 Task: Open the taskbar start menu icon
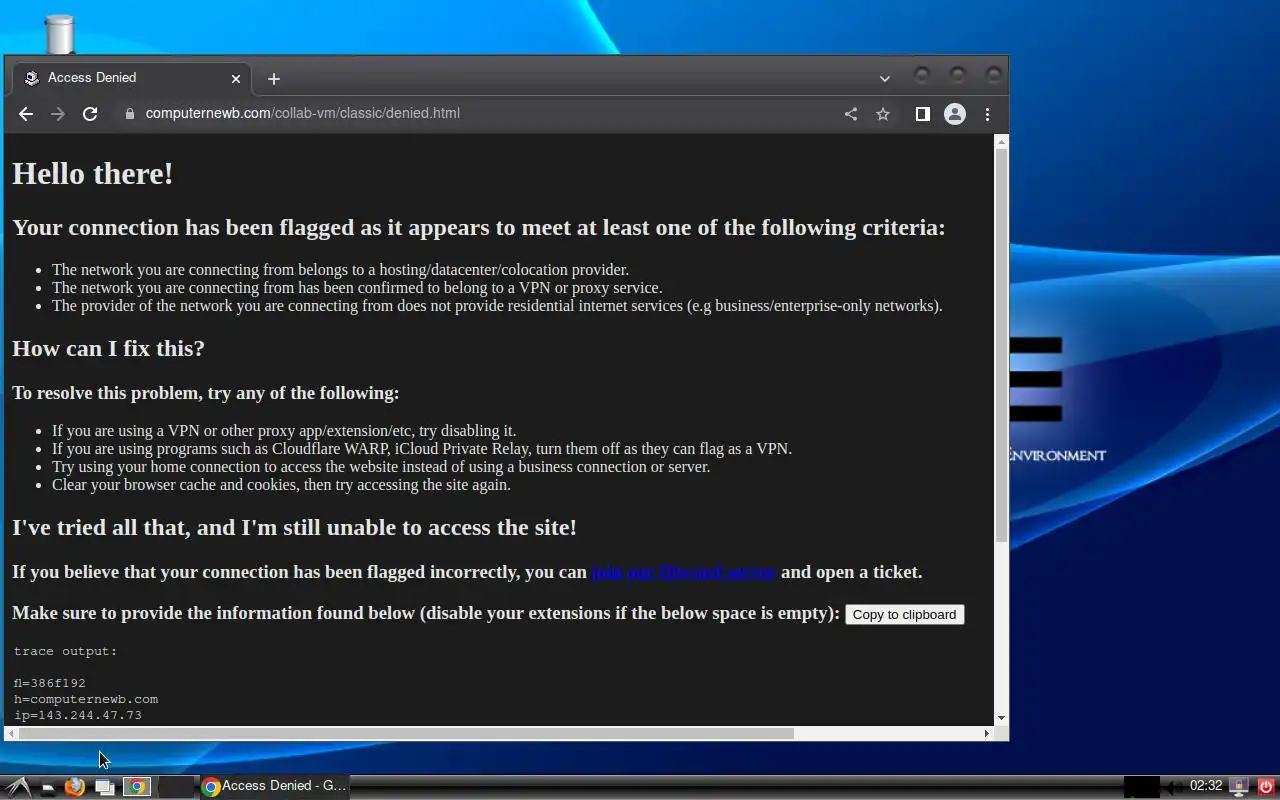pyautogui.click(x=18, y=787)
